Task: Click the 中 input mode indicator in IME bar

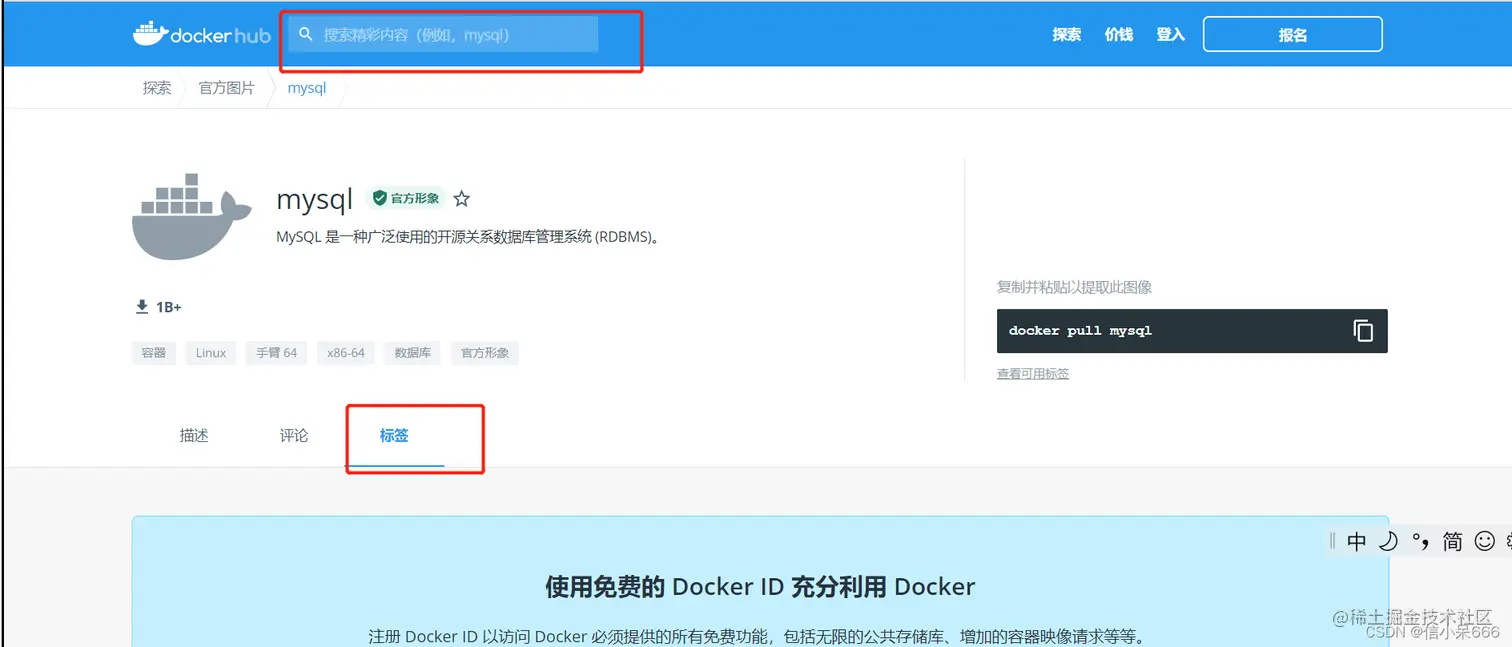Action: tap(1357, 542)
